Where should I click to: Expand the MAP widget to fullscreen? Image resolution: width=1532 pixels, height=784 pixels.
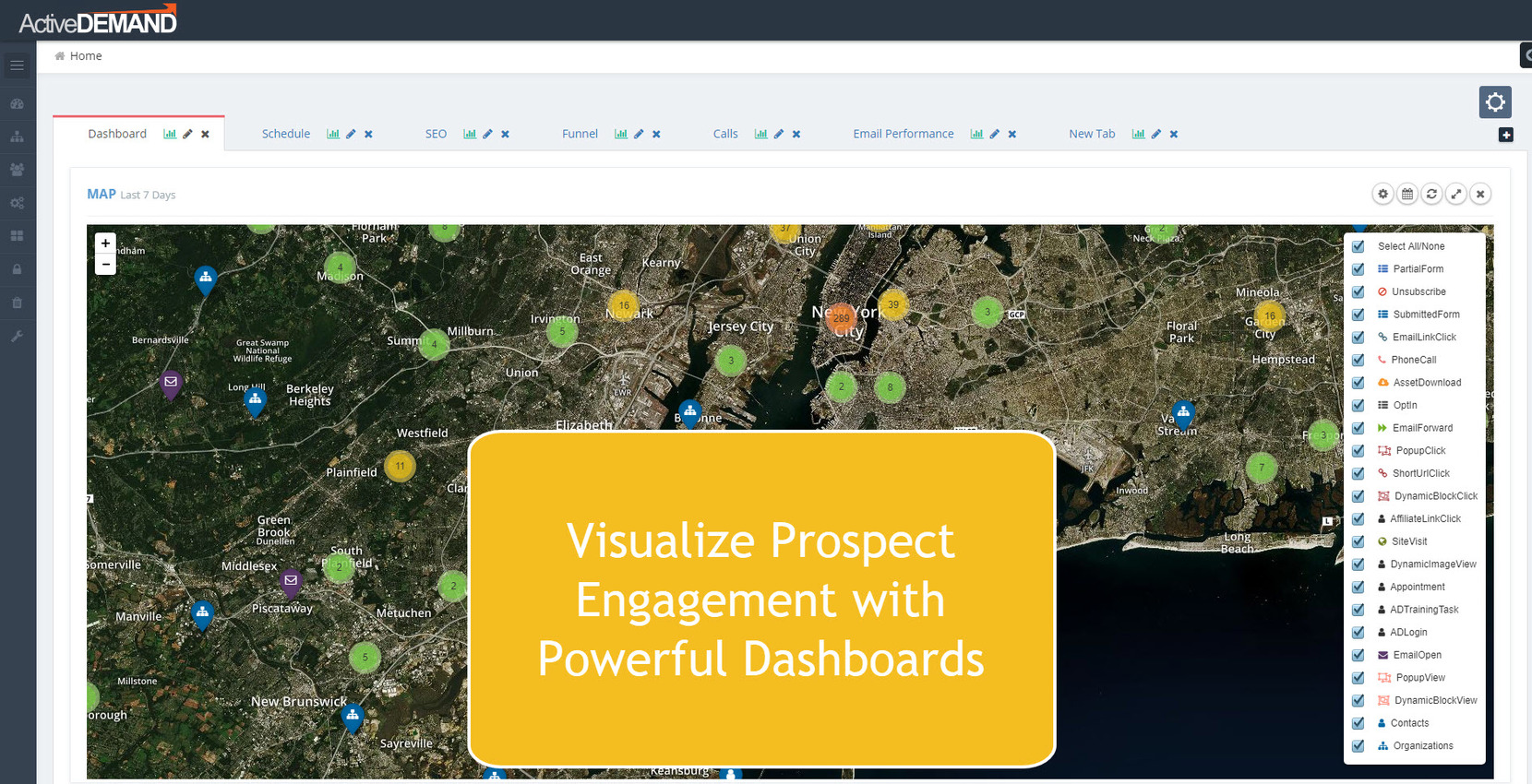(x=1455, y=194)
